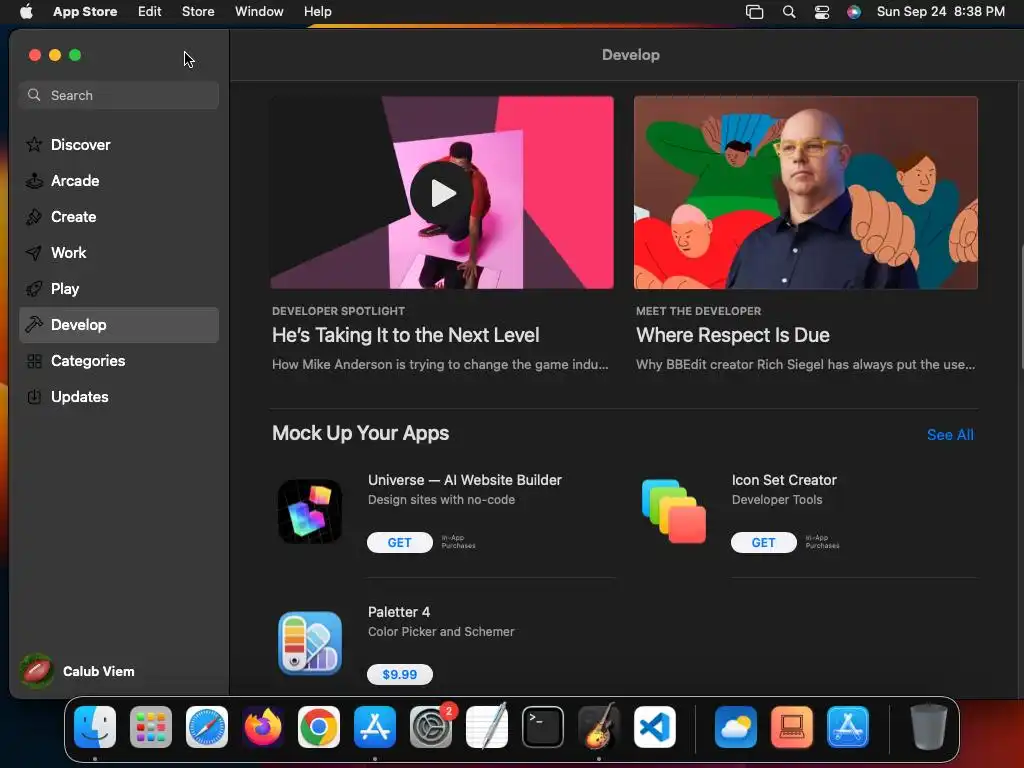
Task: Open TextEdit from the dock
Action: (x=487, y=727)
